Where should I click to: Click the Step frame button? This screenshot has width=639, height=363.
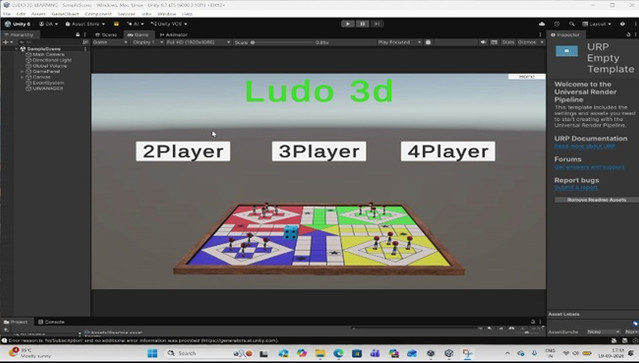pyautogui.click(x=377, y=24)
